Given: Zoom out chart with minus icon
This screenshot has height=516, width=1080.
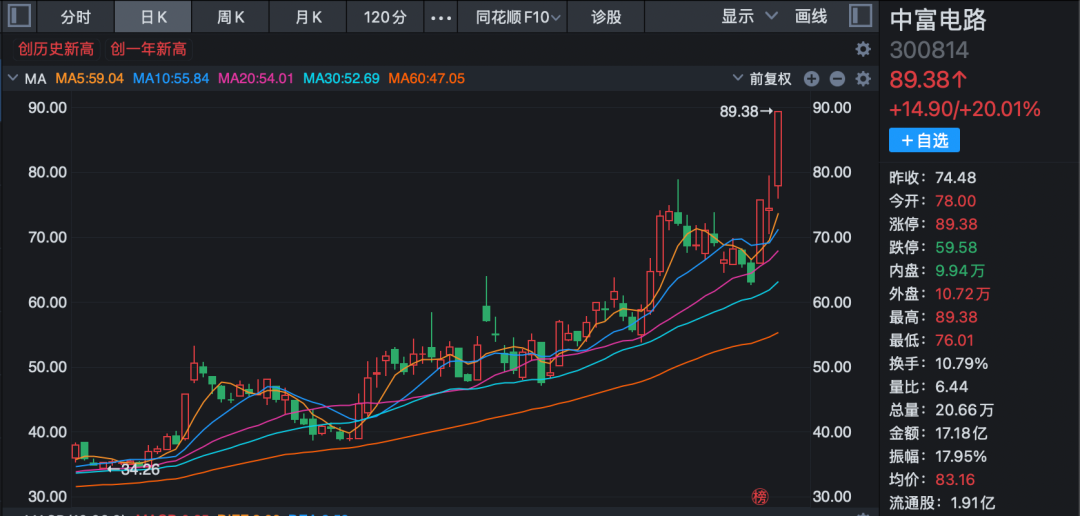Looking at the screenshot, I should coord(837,79).
